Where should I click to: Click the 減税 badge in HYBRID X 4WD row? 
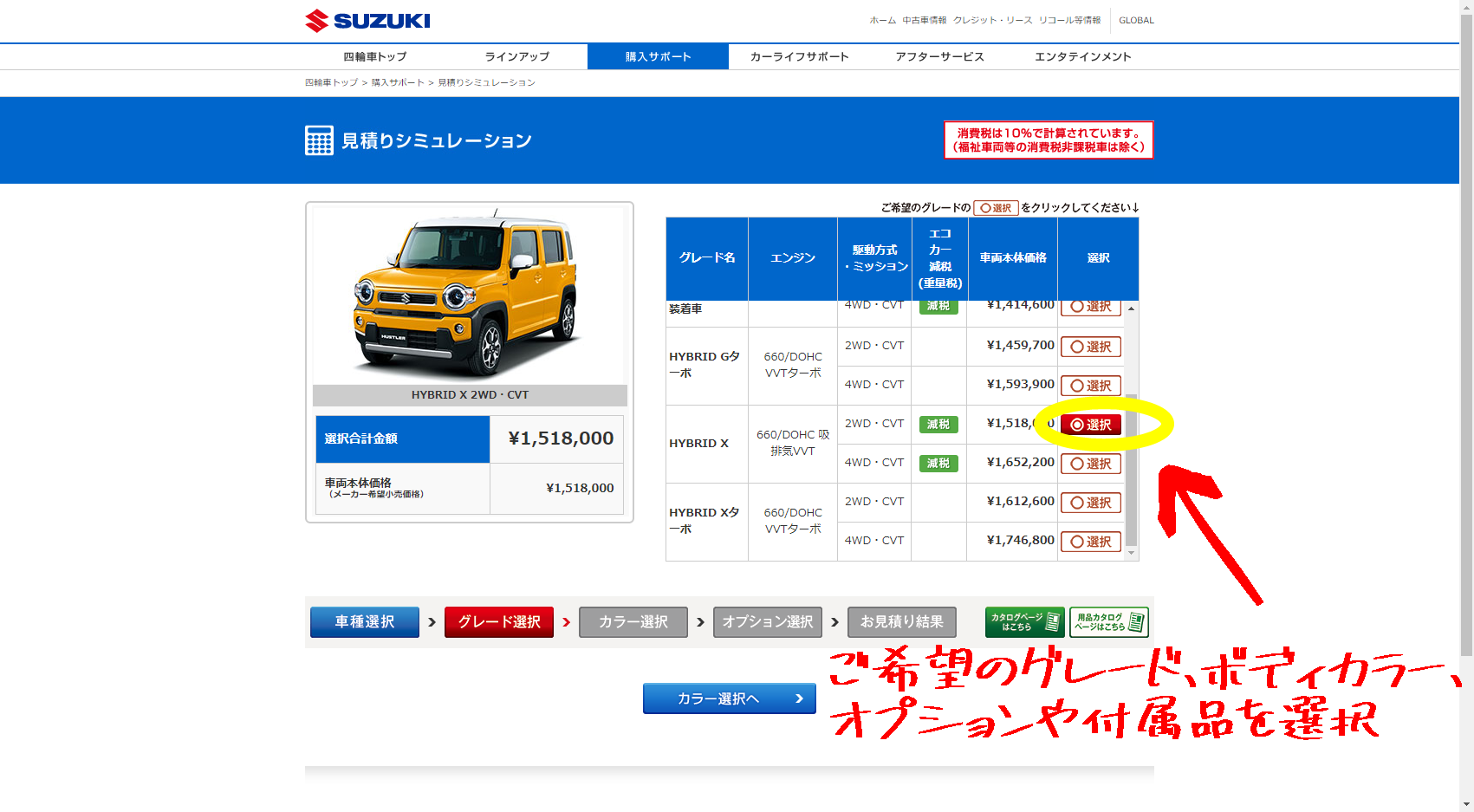[x=938, y=464]
